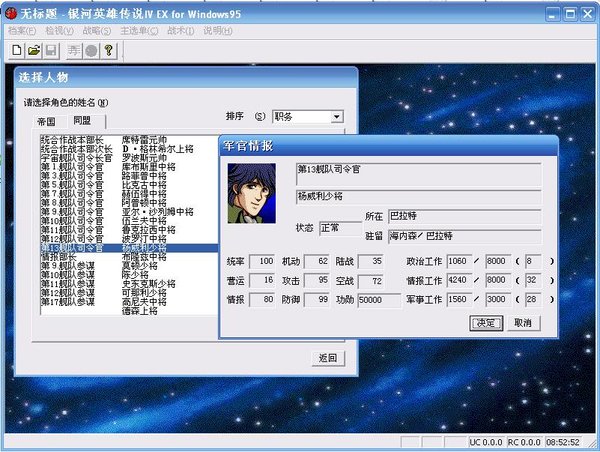Select the list entry 德森上将

click(129, 311)
